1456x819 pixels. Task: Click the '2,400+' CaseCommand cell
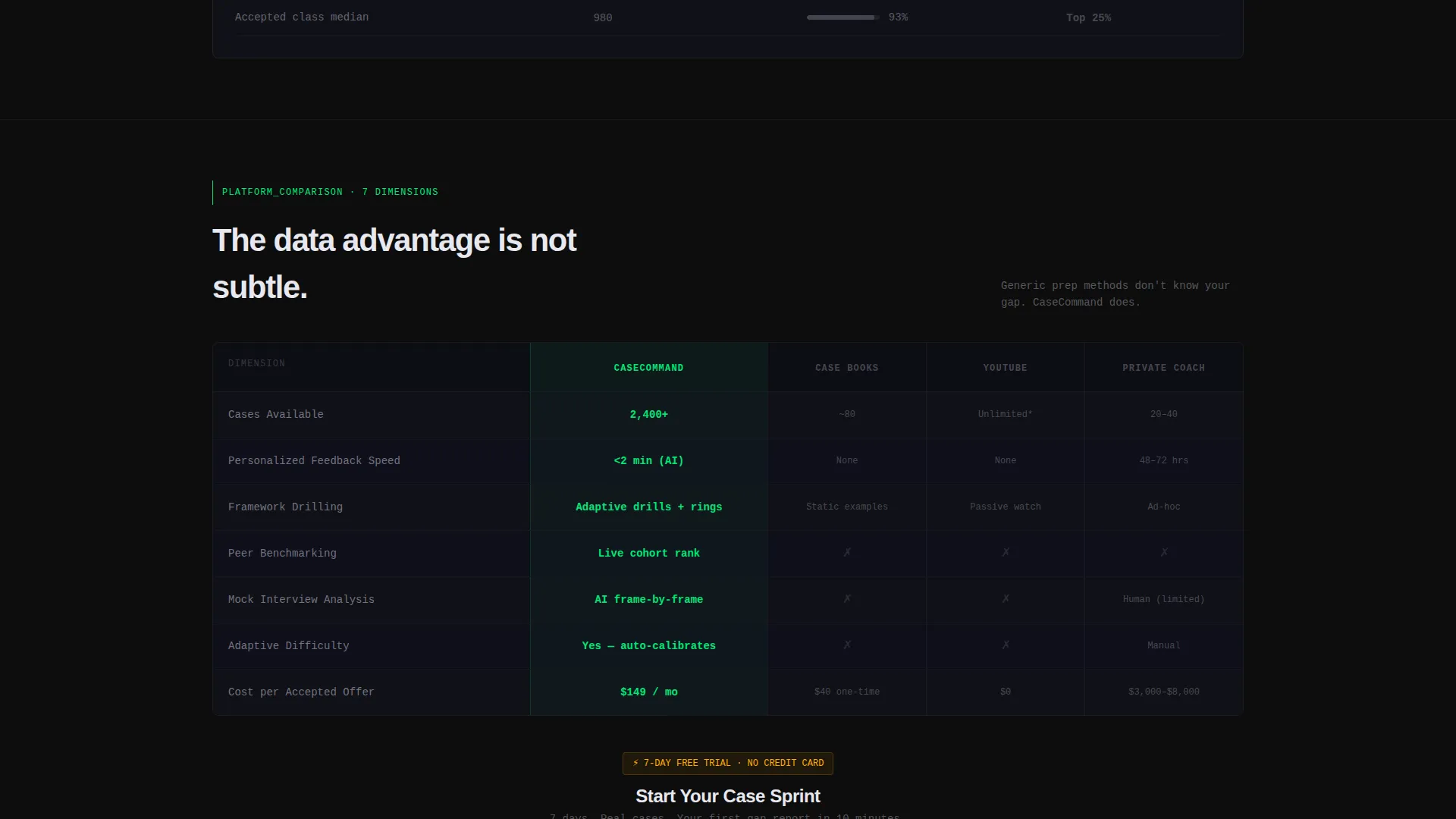[649, 414]
